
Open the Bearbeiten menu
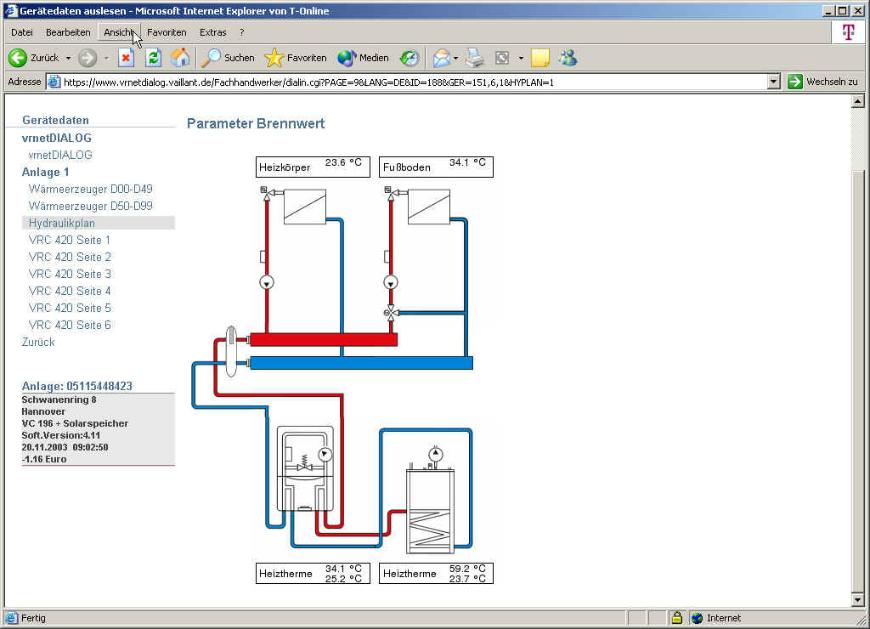(x=68, y=33)
